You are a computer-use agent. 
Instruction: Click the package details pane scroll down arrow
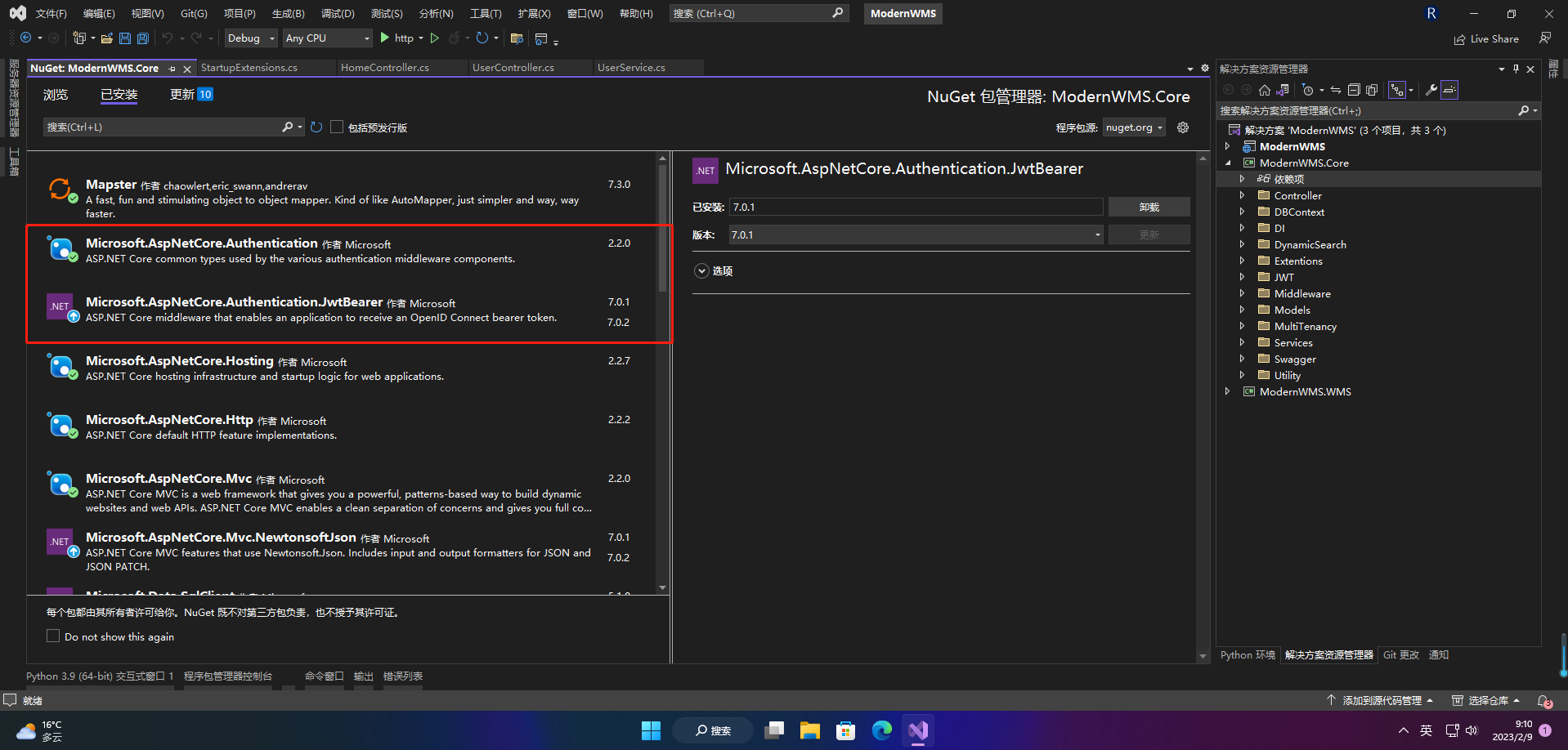1203,656
